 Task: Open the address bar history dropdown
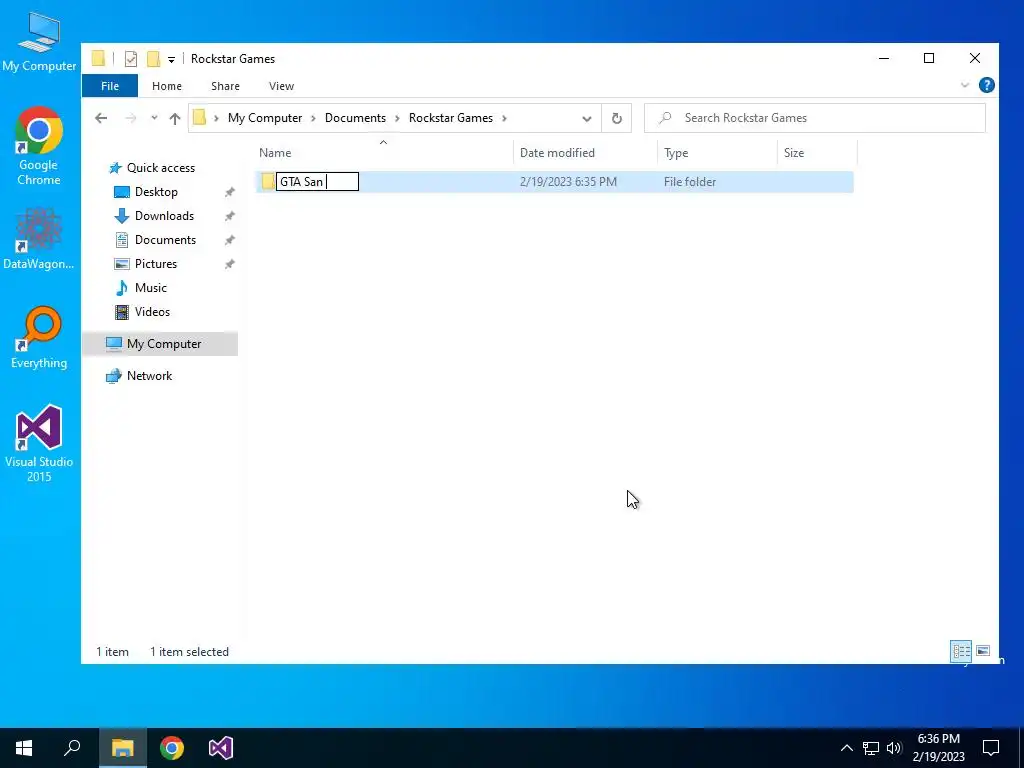pos(586,118)
